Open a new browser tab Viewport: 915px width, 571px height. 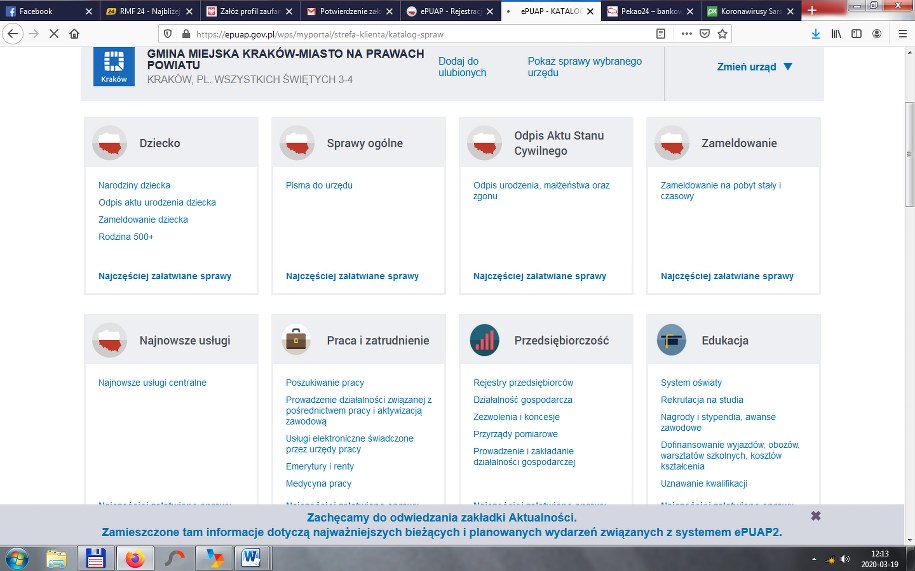[x=812, y=10]
